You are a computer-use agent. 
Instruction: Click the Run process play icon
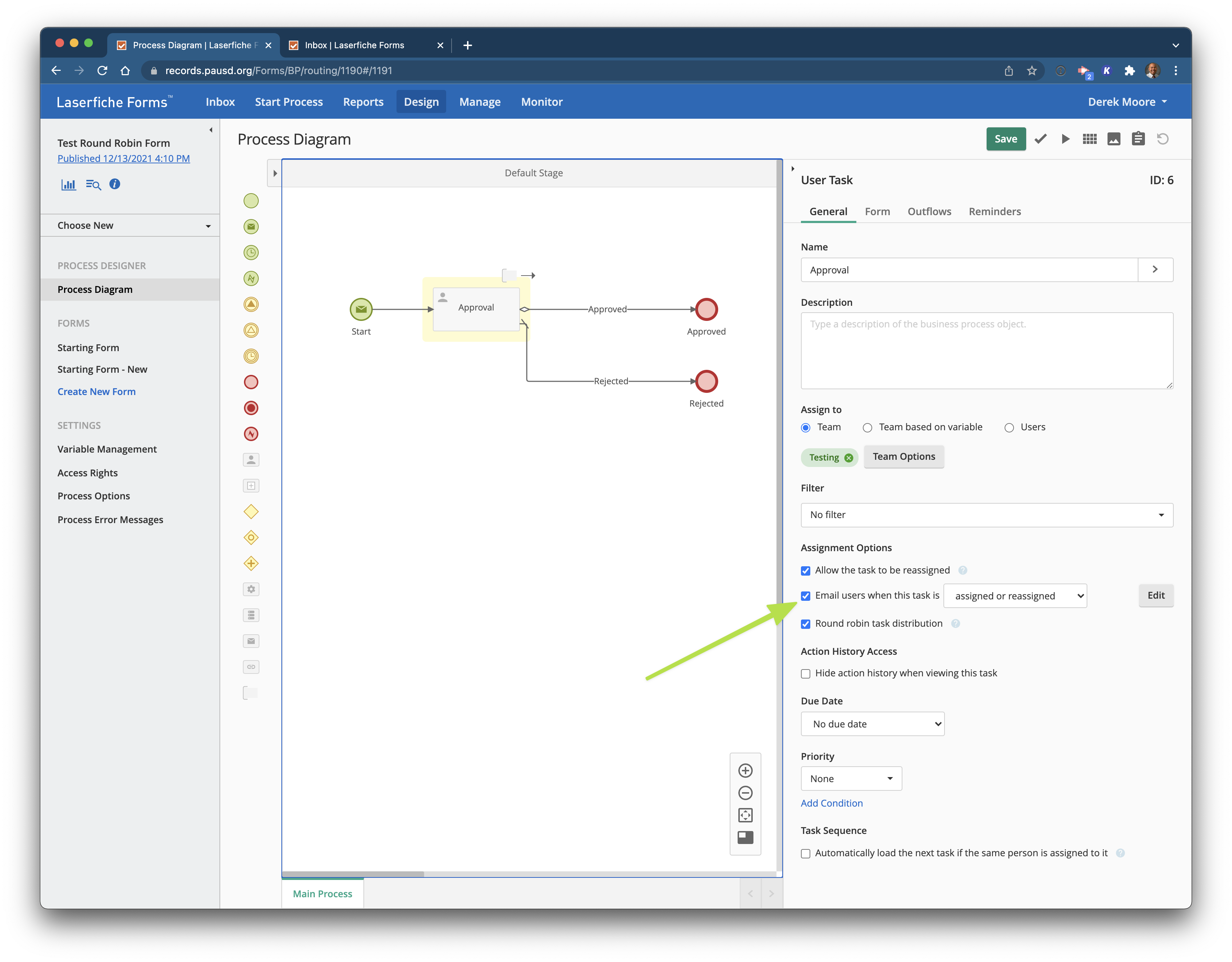[1065, 139]
